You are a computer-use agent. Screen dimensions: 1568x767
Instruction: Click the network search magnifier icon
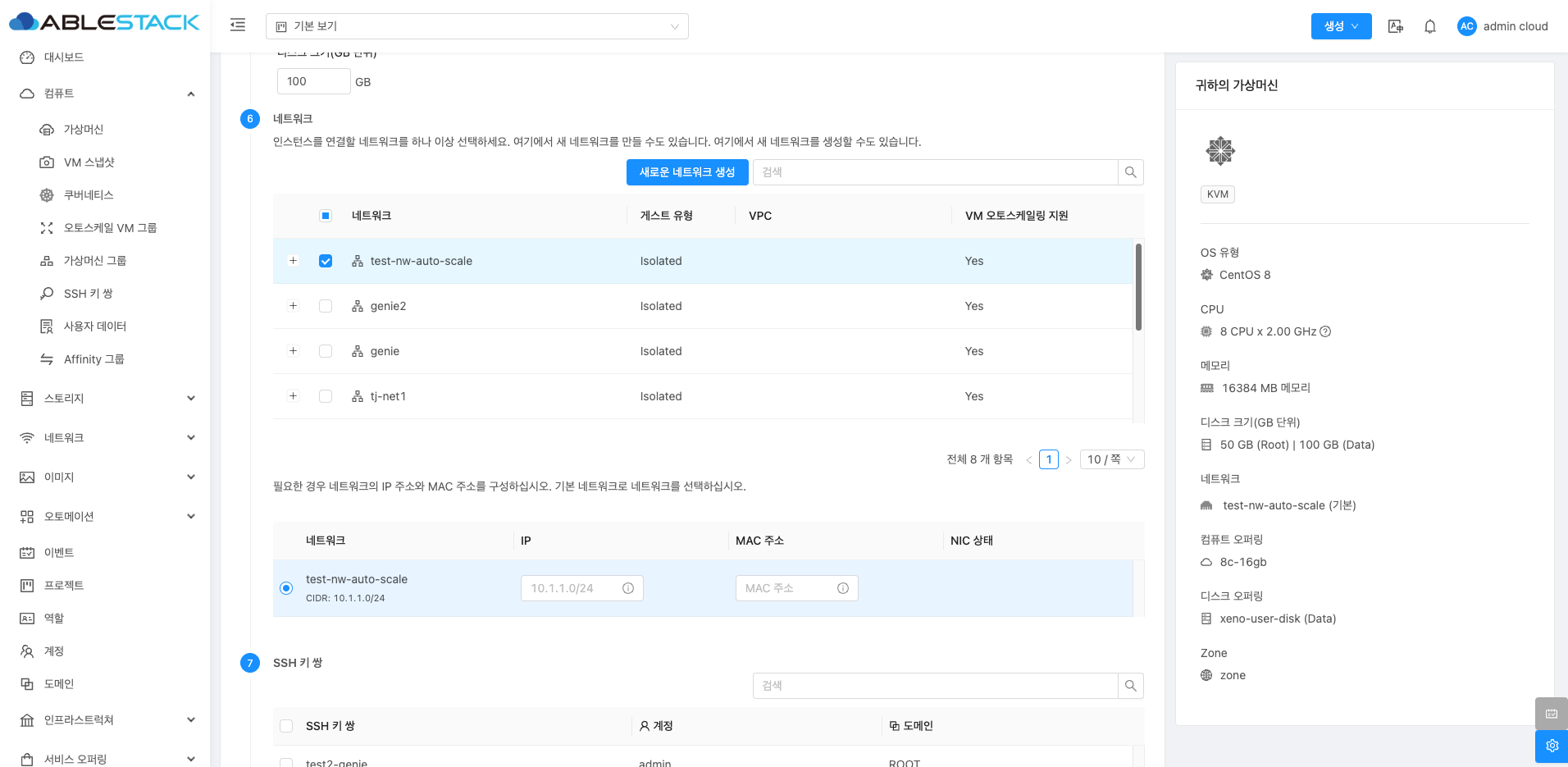(x=1130, y=172)
